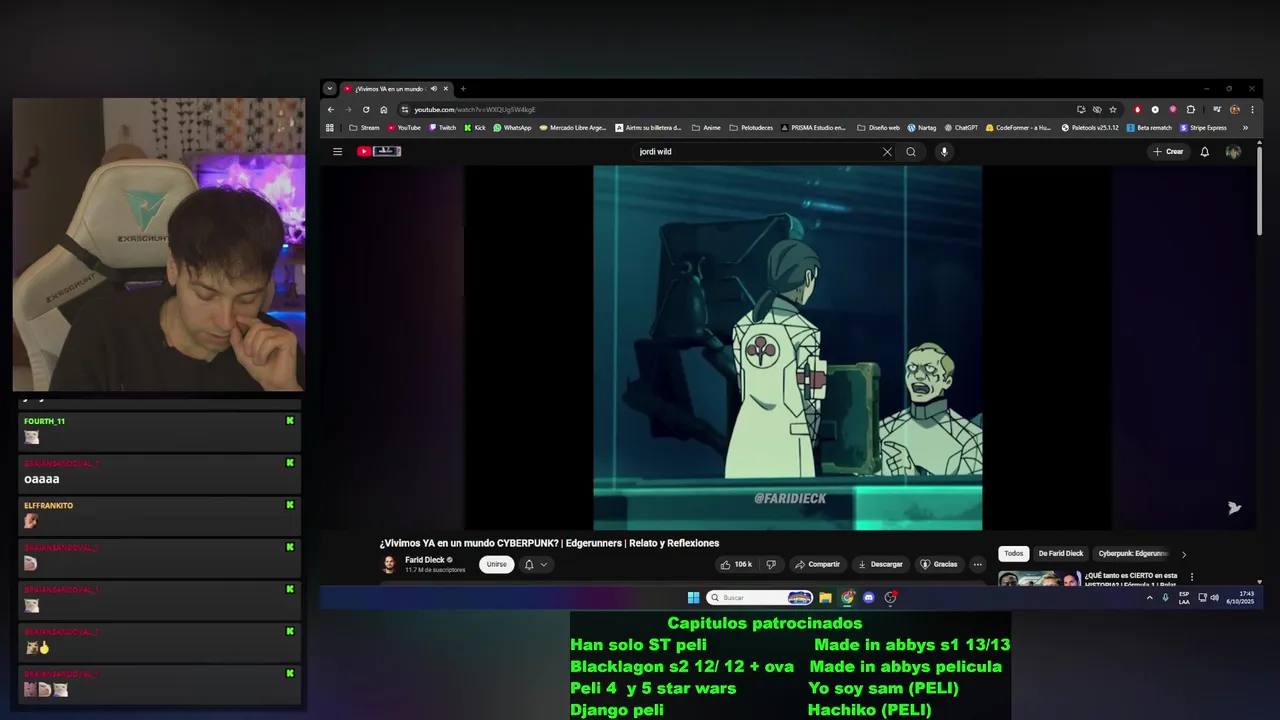Viewport: 1280px width, 720px height.
Task: Show hidden system tray icons
Action: [1149, 598]
